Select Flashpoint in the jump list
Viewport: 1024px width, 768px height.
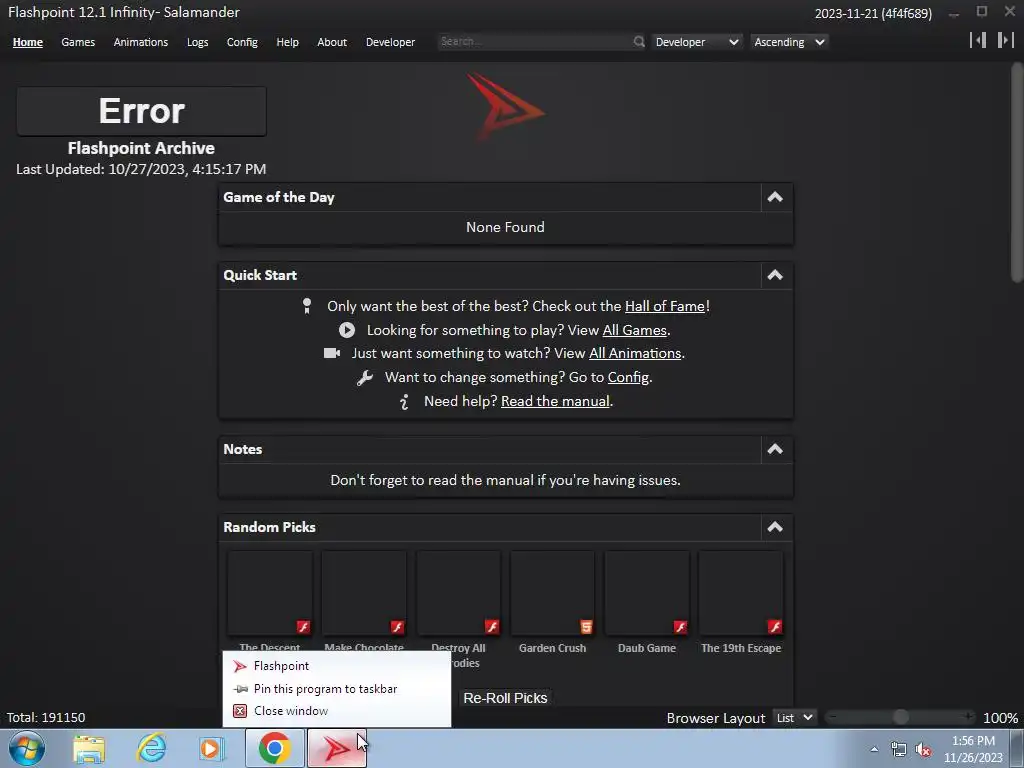coord(336,666)
